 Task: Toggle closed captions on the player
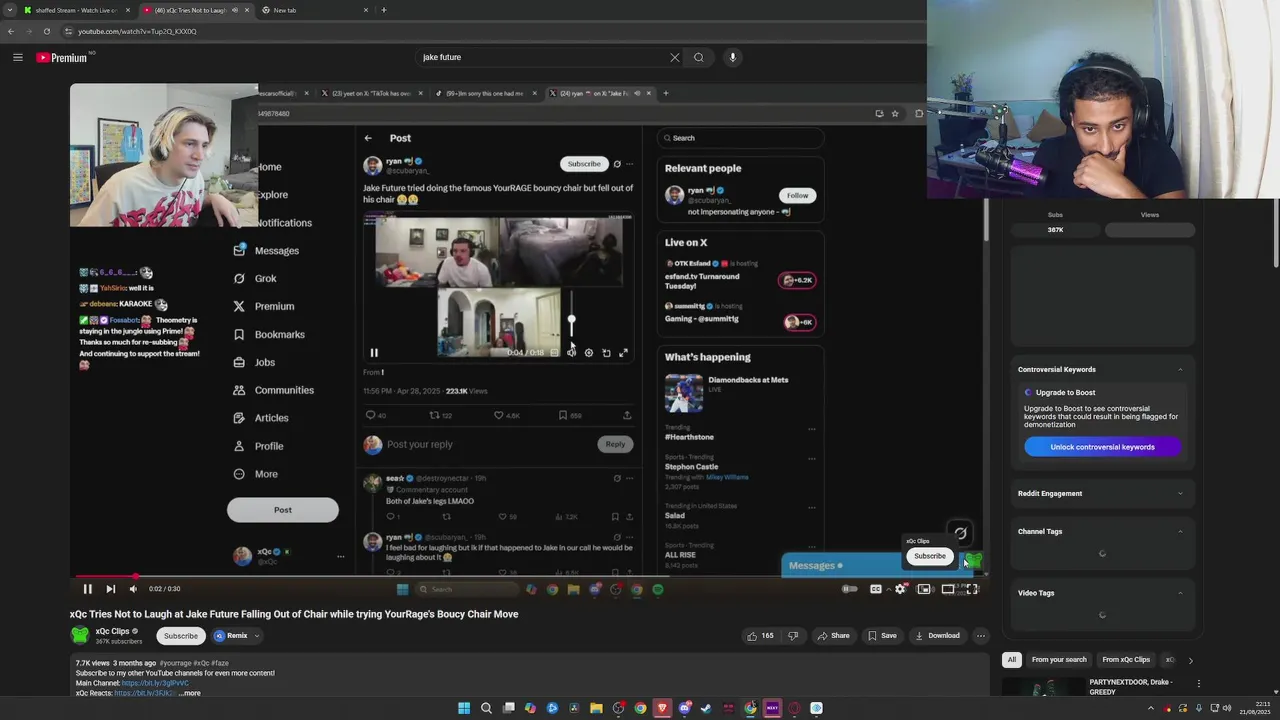[x=876, y=589]
